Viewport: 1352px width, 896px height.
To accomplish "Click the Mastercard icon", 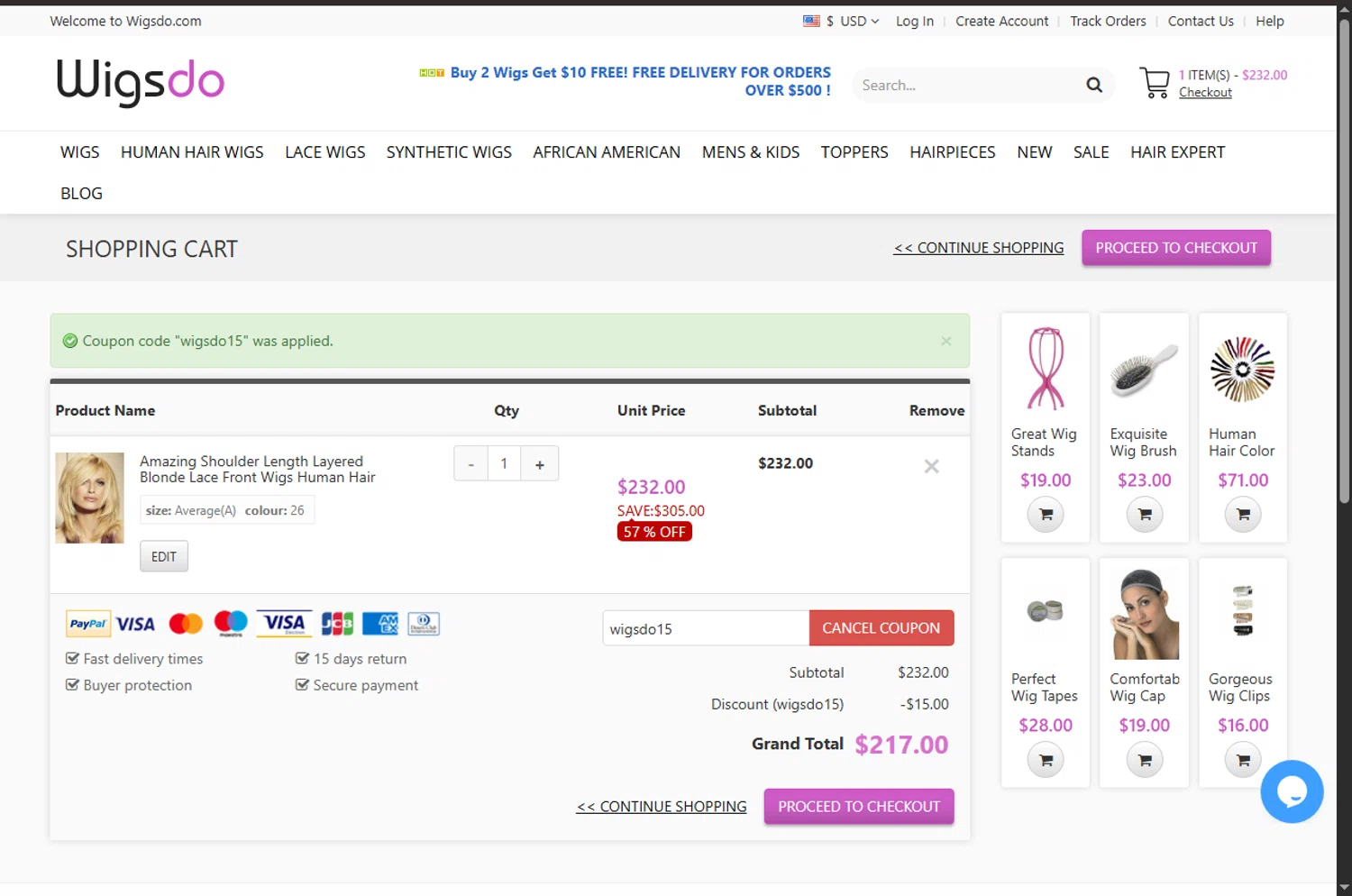I will [x=186, y=624].
